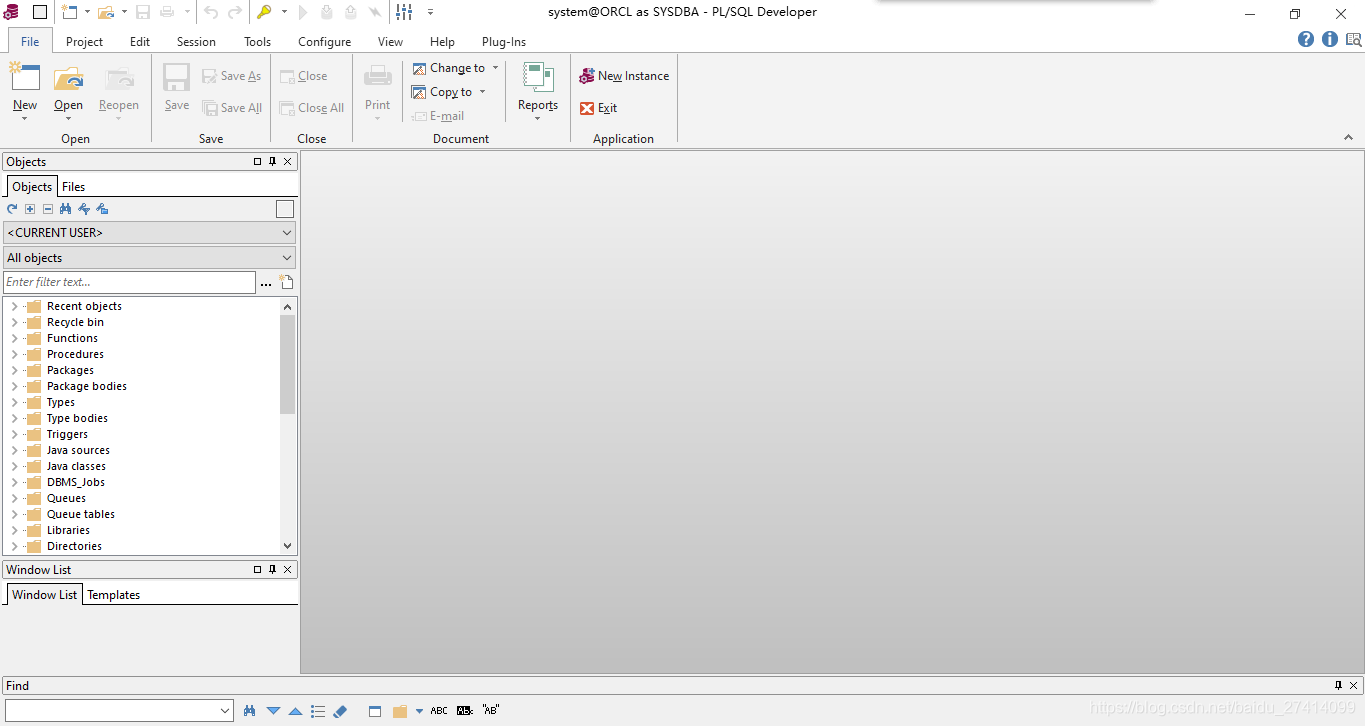Viewport: 1365px width, 726px height.
Task: Select the Recycle bin tree item
Action: (x=75, y=322)
